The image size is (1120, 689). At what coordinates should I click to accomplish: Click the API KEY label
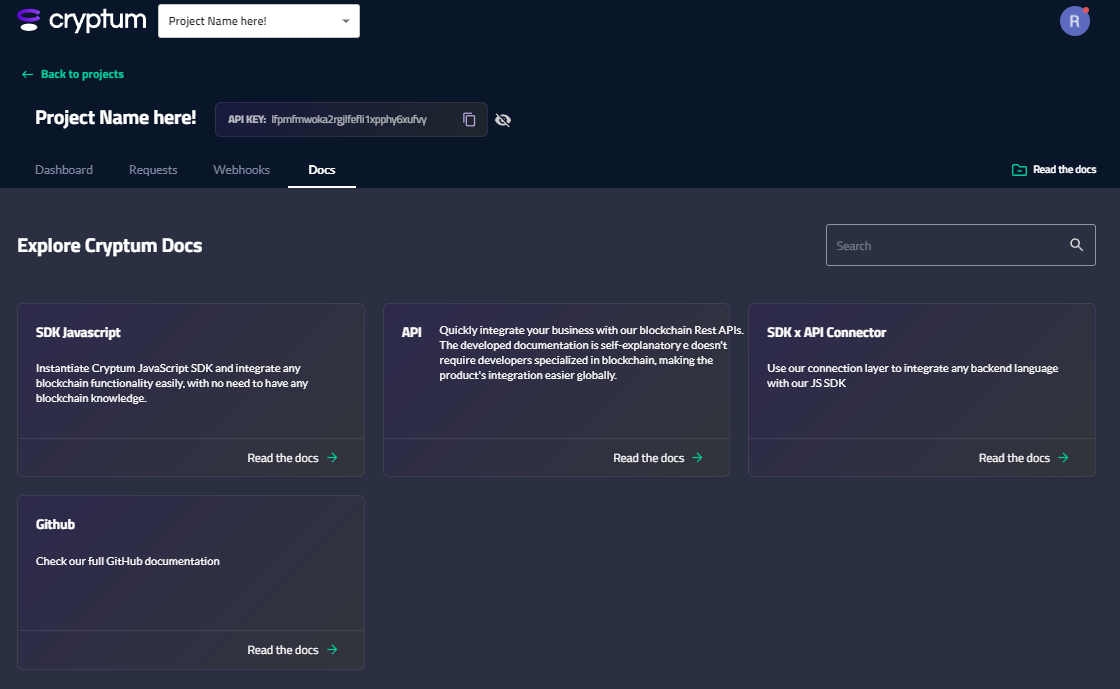(x=247, y=119)
